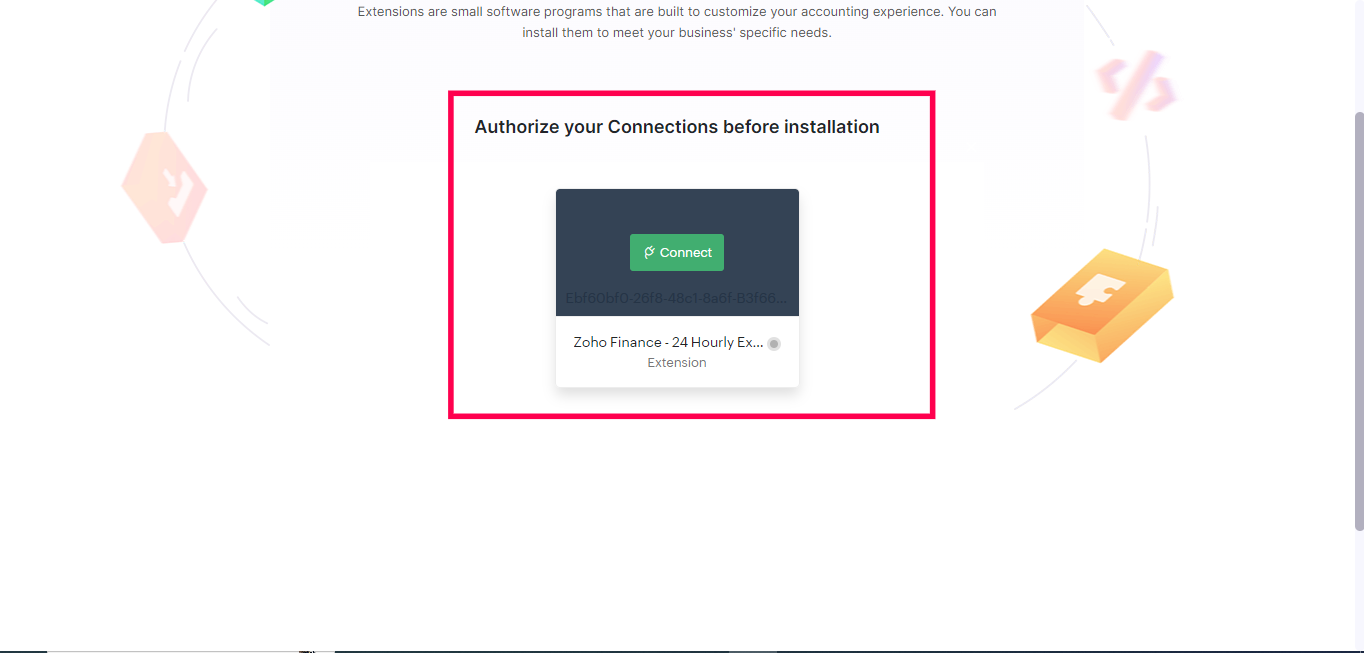Click the 'Extensions are small software programs' description text
This screenshot has width=1364, height=653.
click(677, 22)
